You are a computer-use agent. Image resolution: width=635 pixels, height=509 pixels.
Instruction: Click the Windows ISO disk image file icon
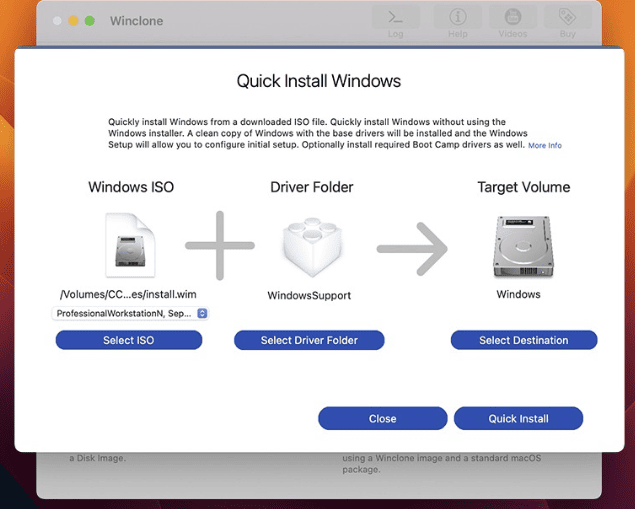point(130,245)
